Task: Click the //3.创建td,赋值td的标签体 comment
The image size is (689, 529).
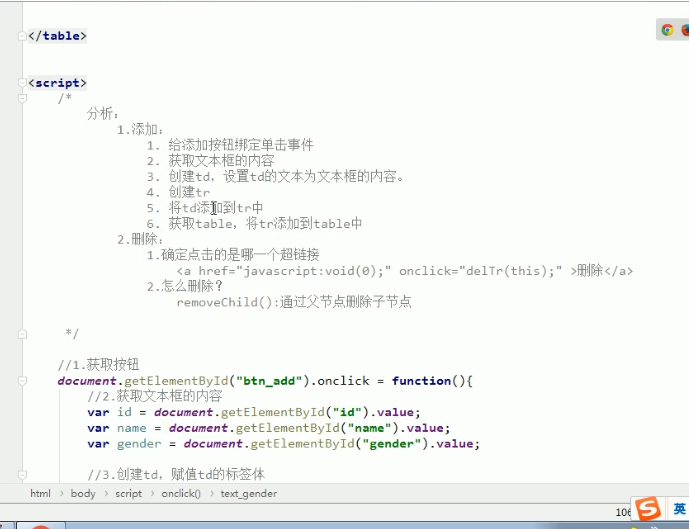Action: (176, 475)
